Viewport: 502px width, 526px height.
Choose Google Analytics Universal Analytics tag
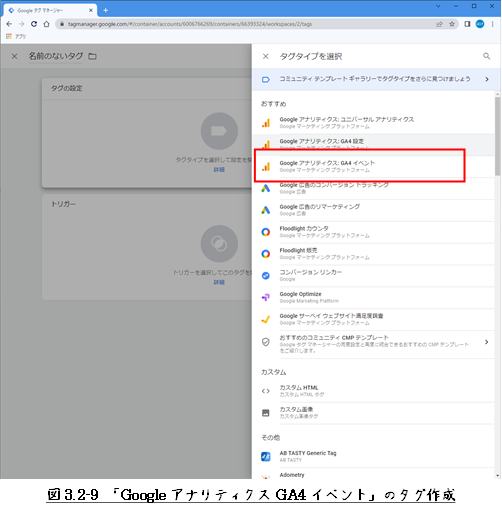(373, 123)
